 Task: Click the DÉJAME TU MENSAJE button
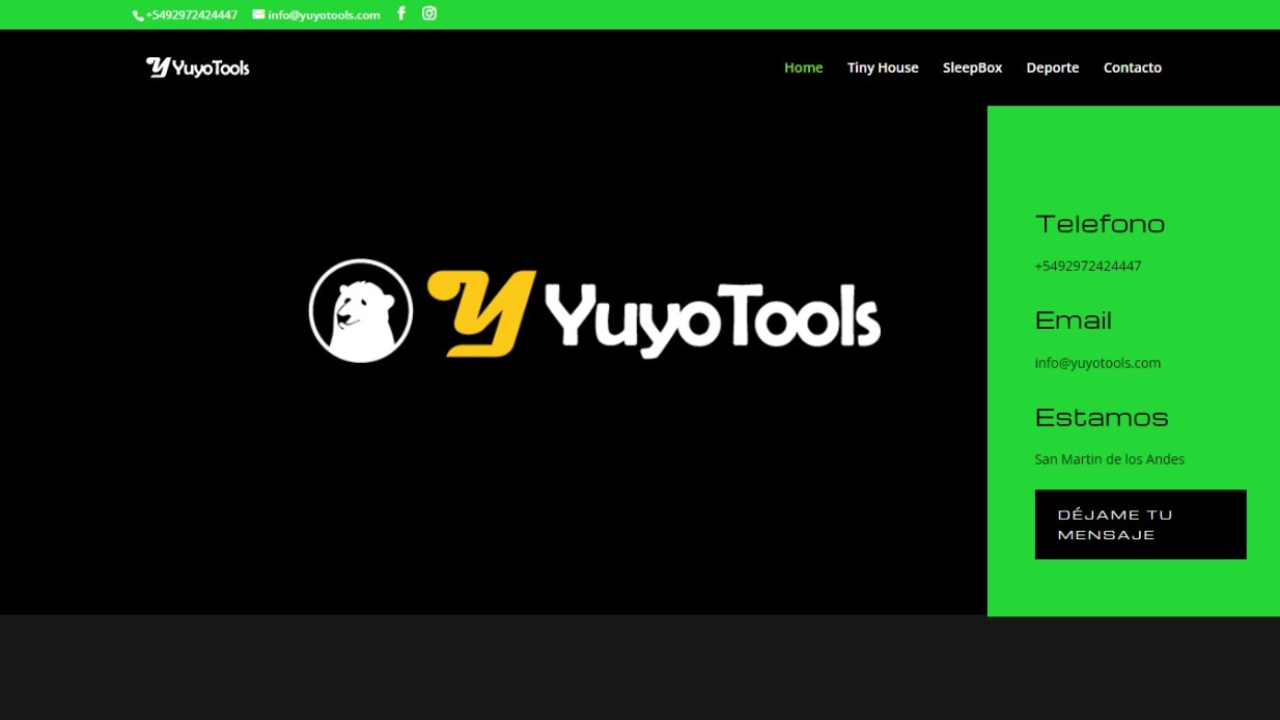(x=1140, y=524)
